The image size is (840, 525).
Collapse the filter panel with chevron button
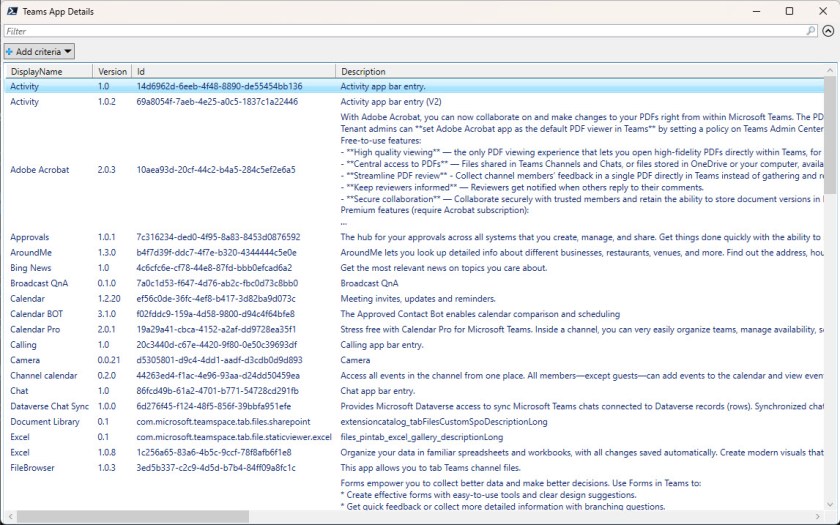pyautogui.click(x=828, y=31)
